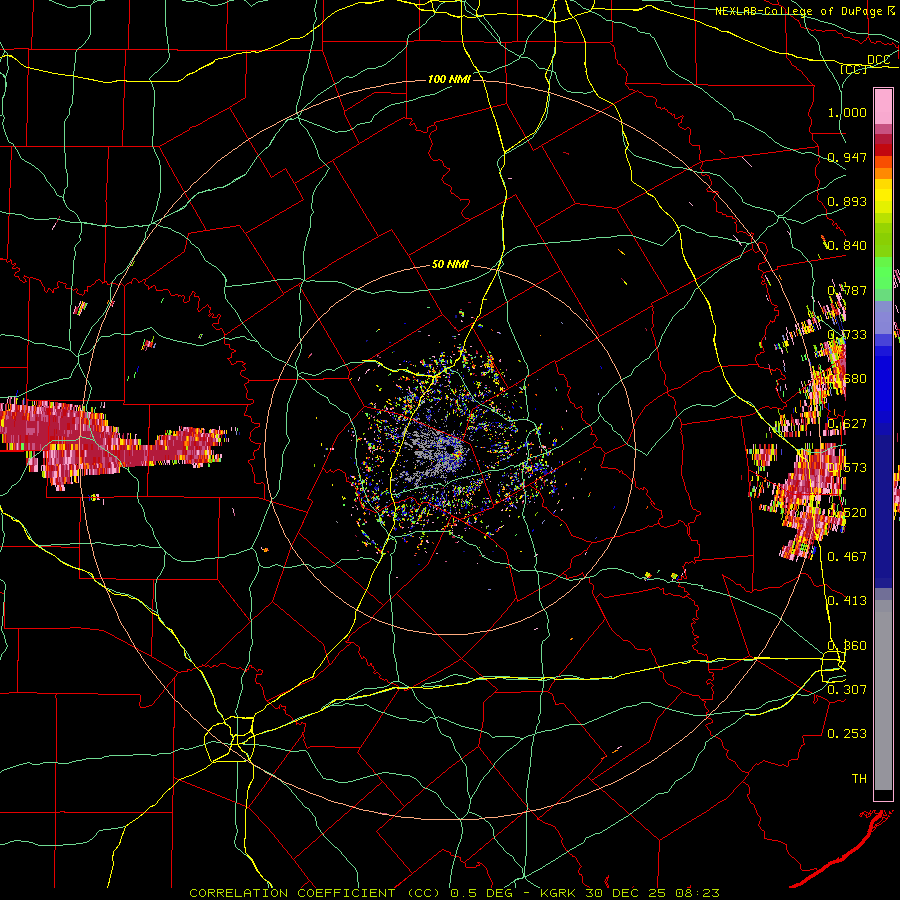Click the "[CC]" product label
Viewport: 900px width, 900px height.
tap(854, 69)
